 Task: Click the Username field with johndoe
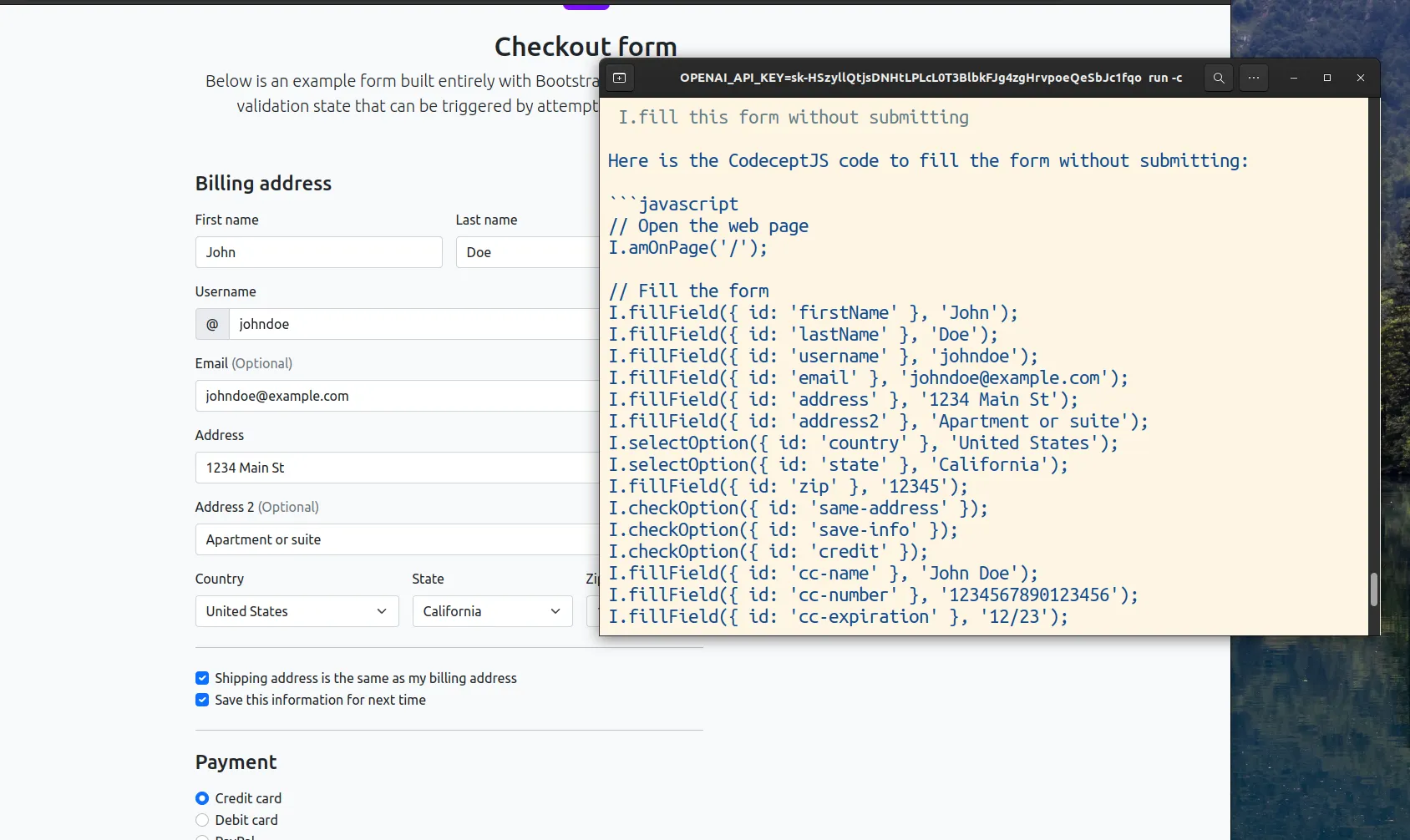click(x=413, y=324)
